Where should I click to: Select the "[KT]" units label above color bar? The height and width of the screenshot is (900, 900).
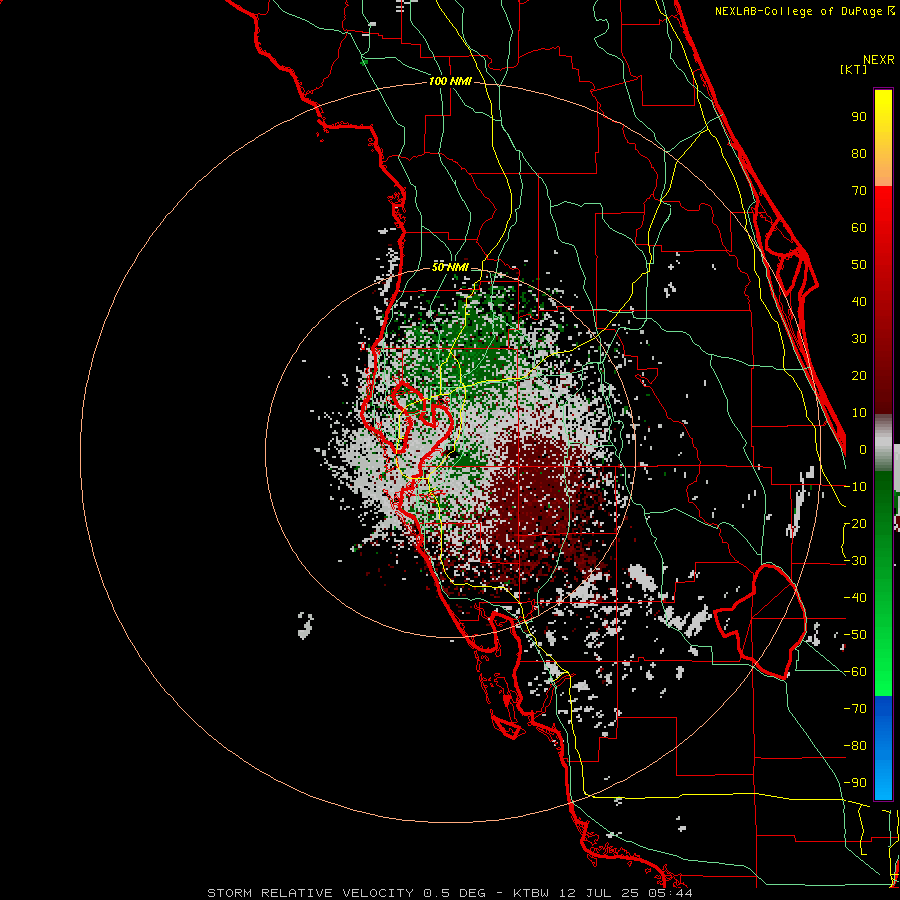pyautogui.click(x=854, y=69)
